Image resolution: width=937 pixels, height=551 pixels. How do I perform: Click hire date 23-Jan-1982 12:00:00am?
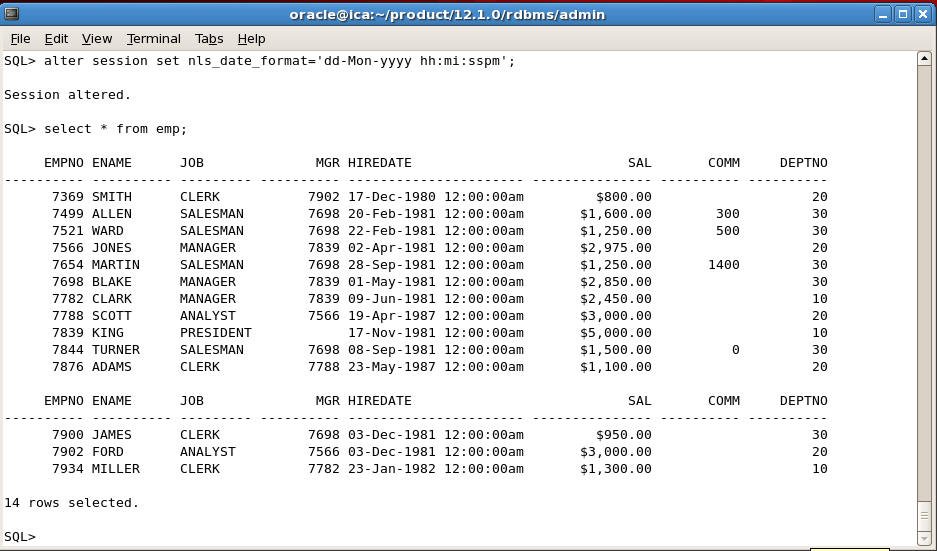[x=436, y=469]
